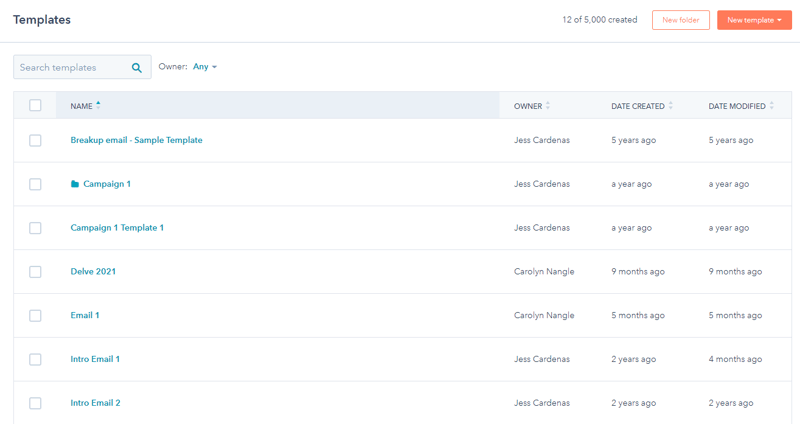
Task: Click the search magnifier icon
Action: 137,67
